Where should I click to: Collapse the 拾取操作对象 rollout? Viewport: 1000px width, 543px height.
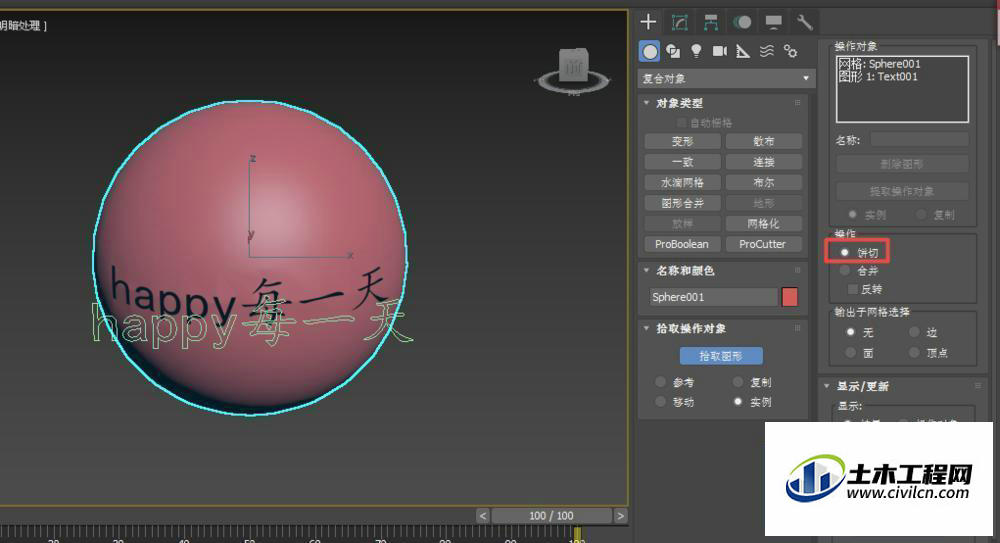coord(646,328)
